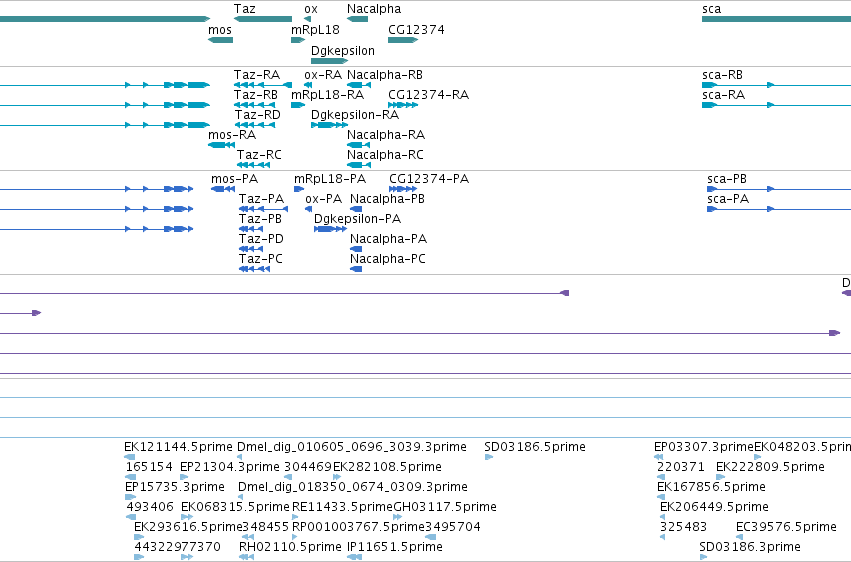Select the Nacalpha-PC protein feature

pos(356,269)
